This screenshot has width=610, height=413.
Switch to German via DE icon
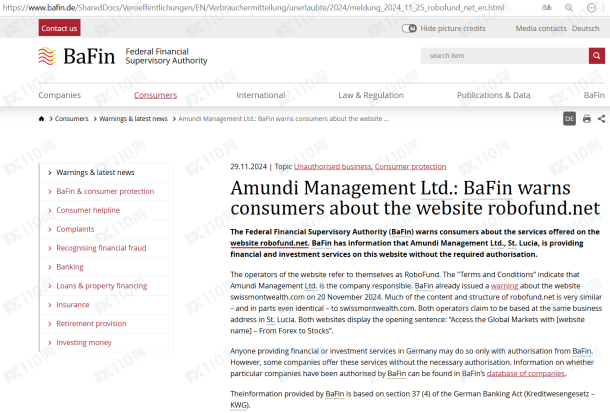(x=569, y=118)
